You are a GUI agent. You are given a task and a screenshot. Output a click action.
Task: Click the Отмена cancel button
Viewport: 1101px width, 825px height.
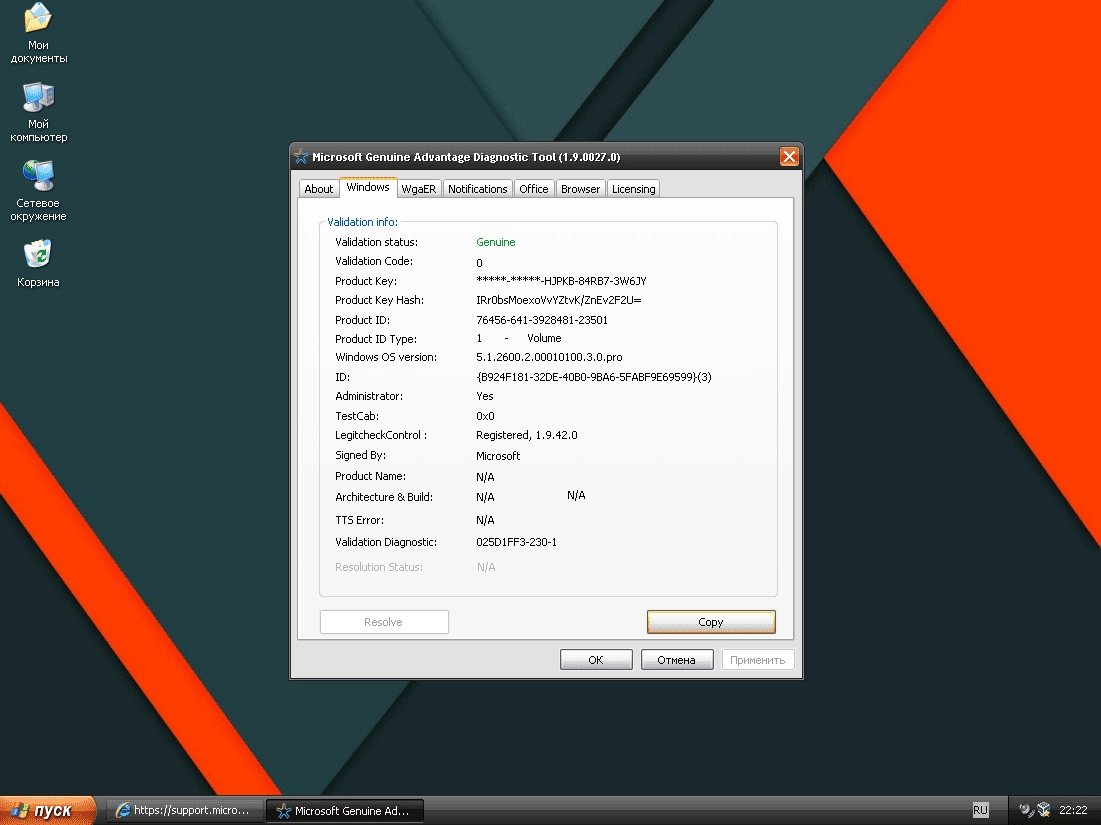tap(676, 660)
